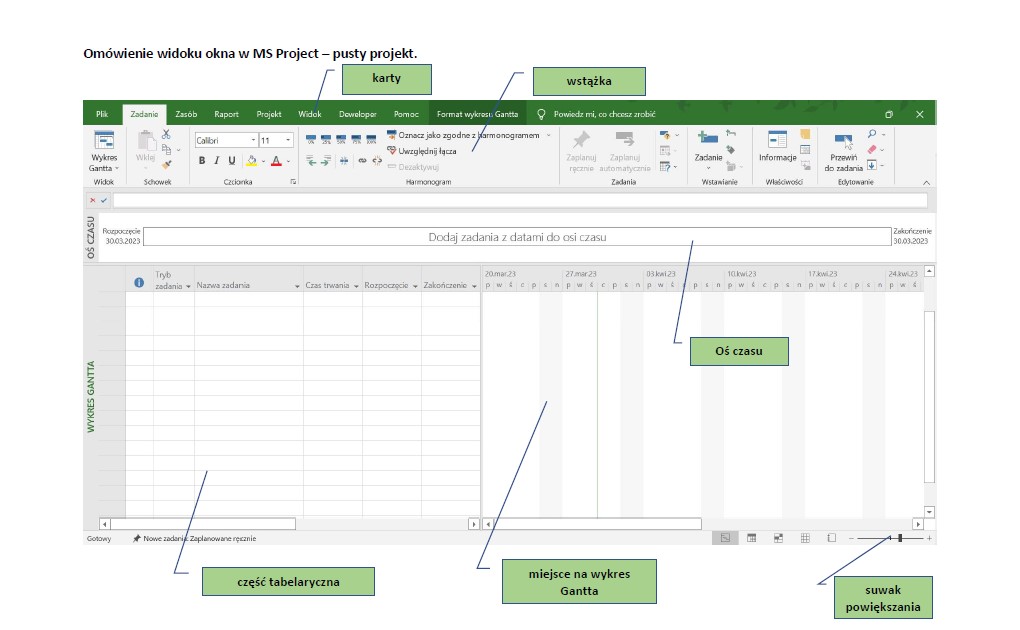1020x630 pixels.
Task: Toggle Italic formatting
Action: point(216,160)
